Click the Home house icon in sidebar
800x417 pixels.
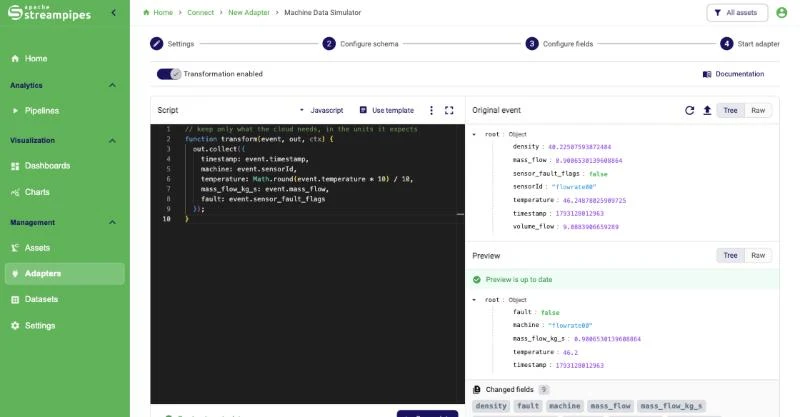[15, 59]
